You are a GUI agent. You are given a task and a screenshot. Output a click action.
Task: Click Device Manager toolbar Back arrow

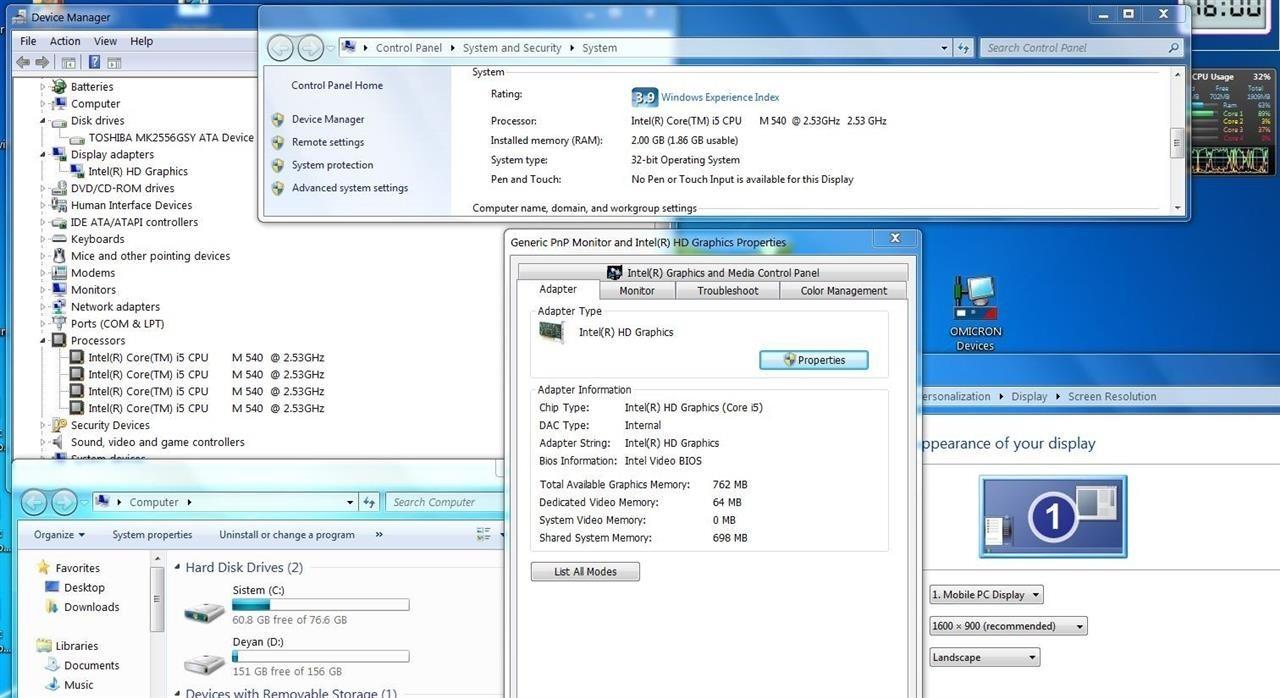[23, 62]
